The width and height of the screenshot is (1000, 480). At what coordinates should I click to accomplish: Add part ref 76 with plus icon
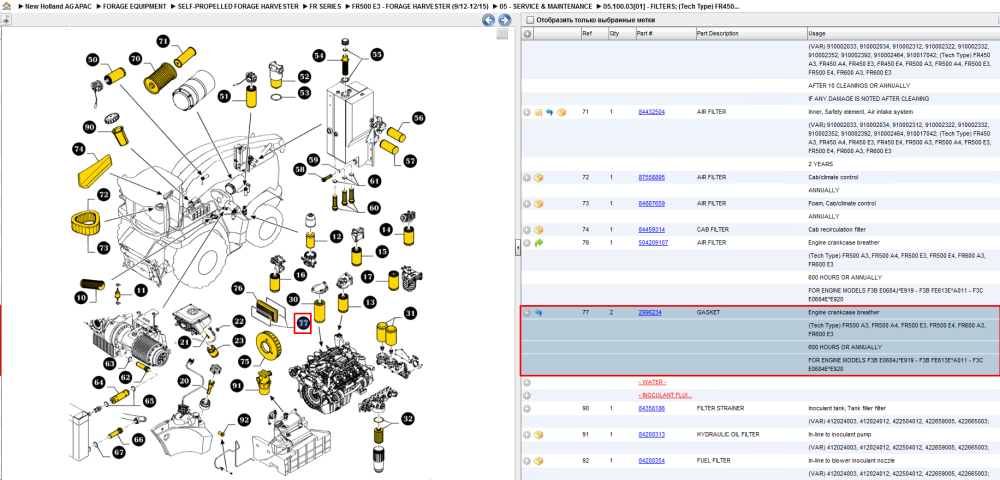pos(527,243)
